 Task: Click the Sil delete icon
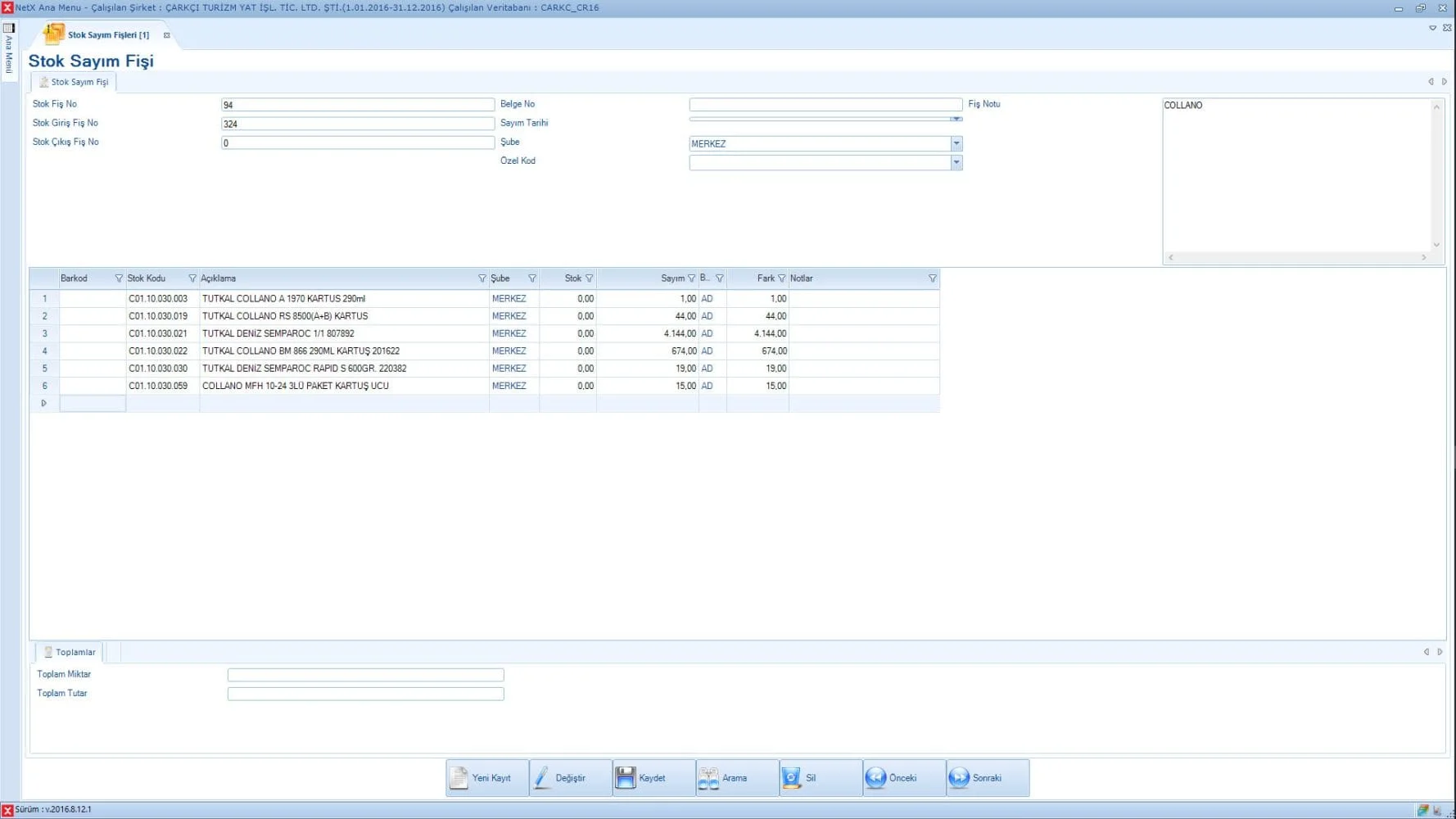[792, 777]
